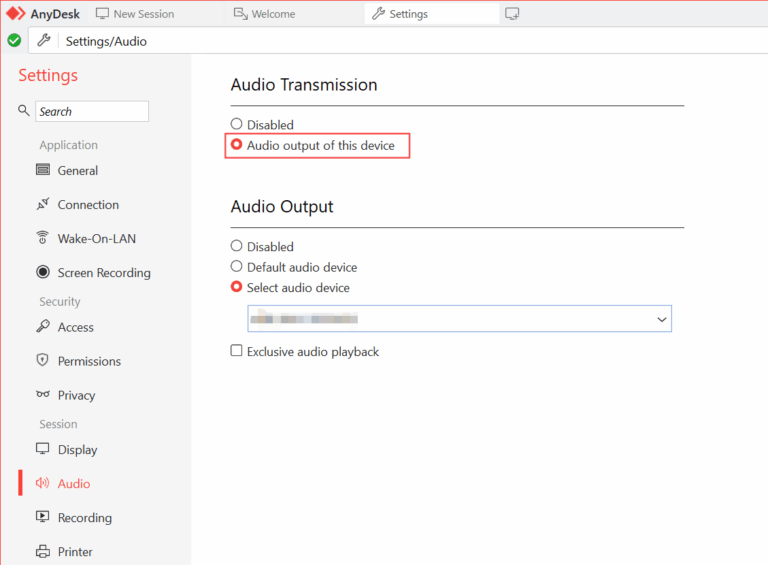Screen dimensions: 768x565
Task: Click the Audio Transmission heading
Action: point(304,85)
